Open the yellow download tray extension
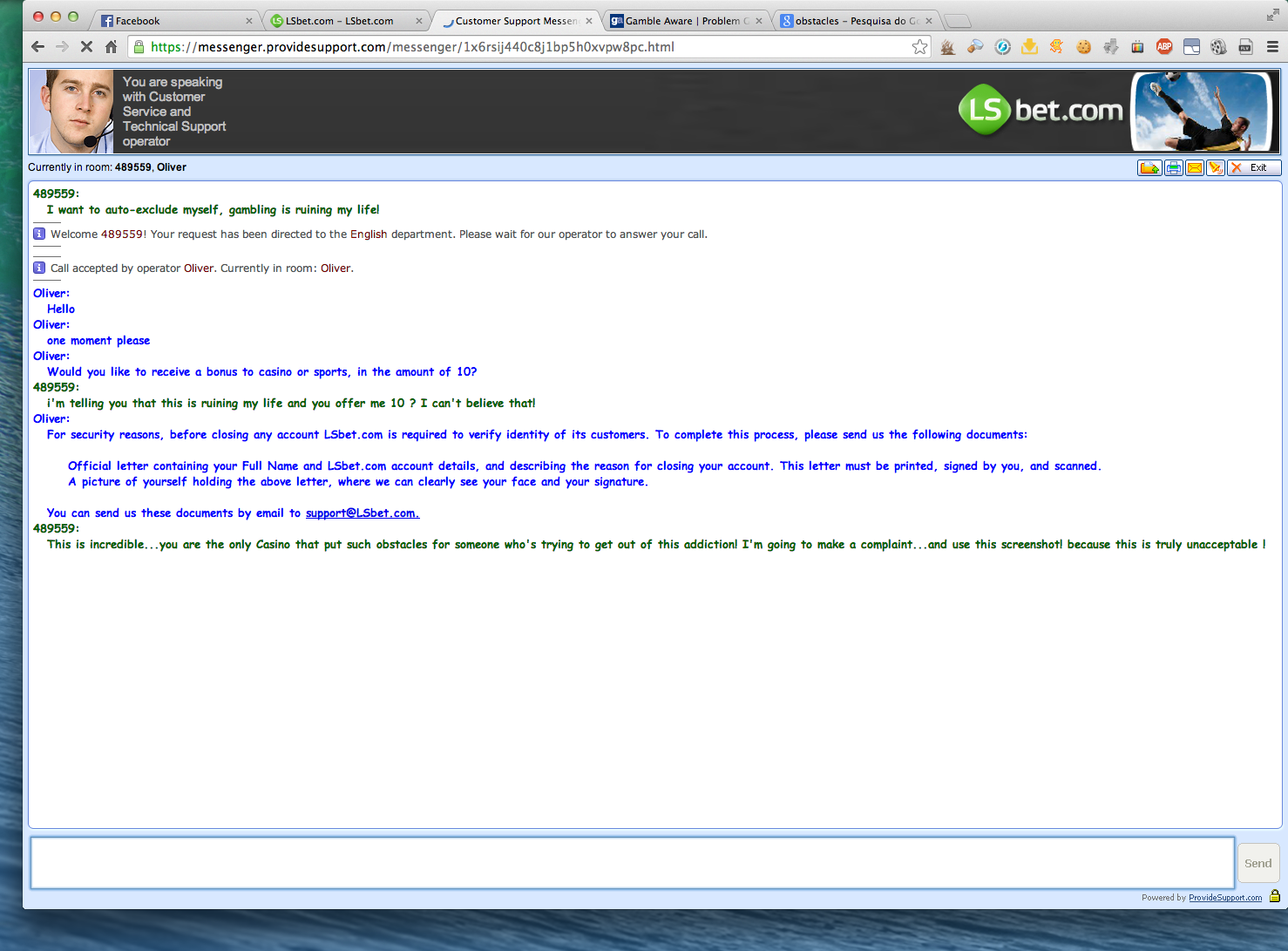Screen dimensions: 1288x951 (1029, 47)
